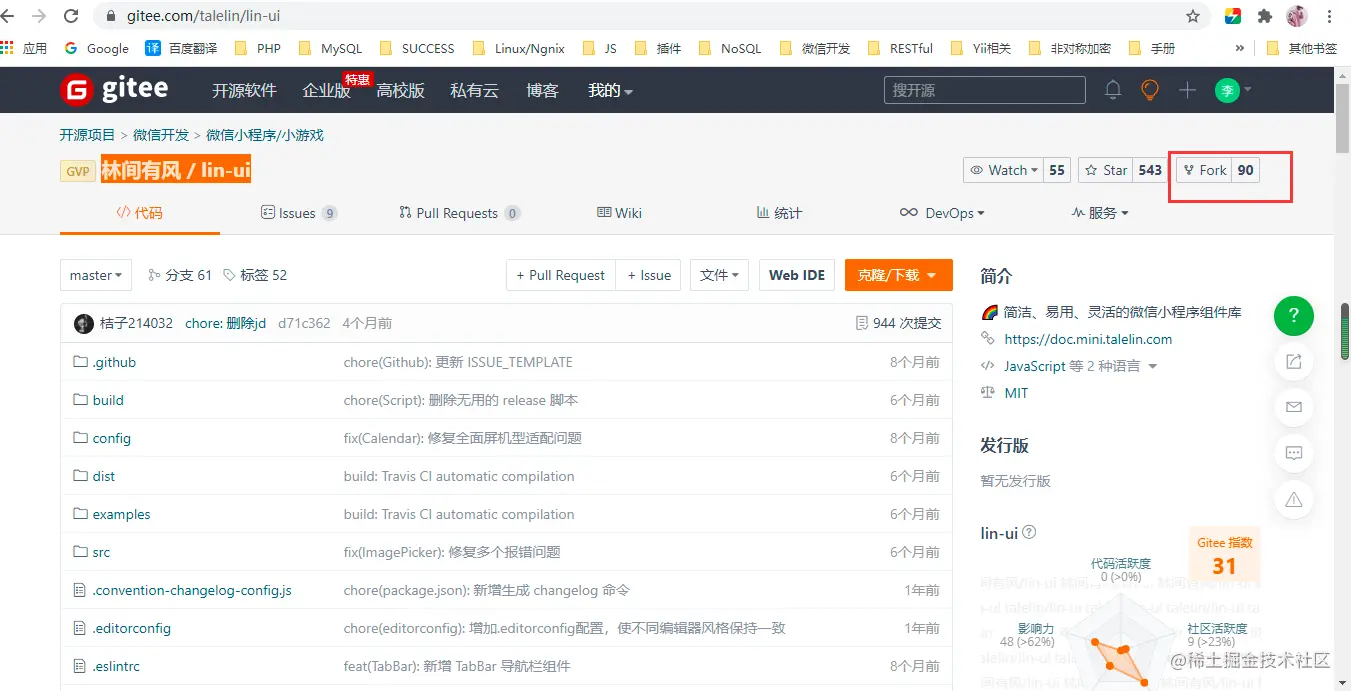The image size is (1351, 691).
Task: Click the orange lightbulb icon
Action: click(1150, 90)
